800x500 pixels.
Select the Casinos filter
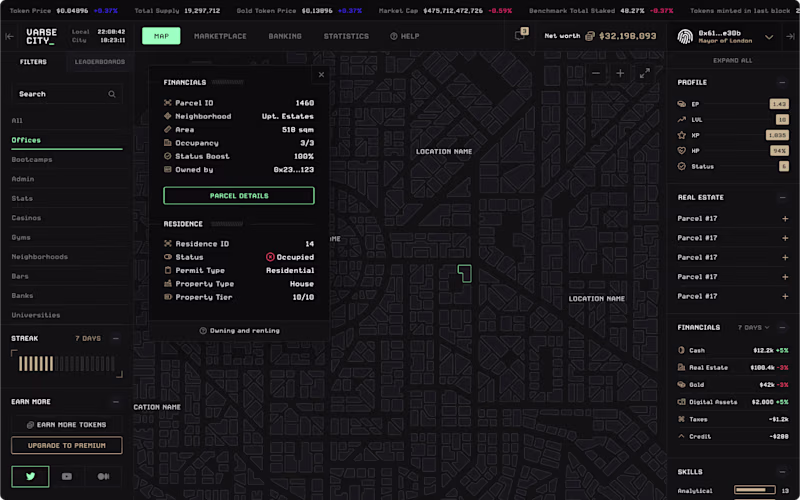[x=67, y=218]
